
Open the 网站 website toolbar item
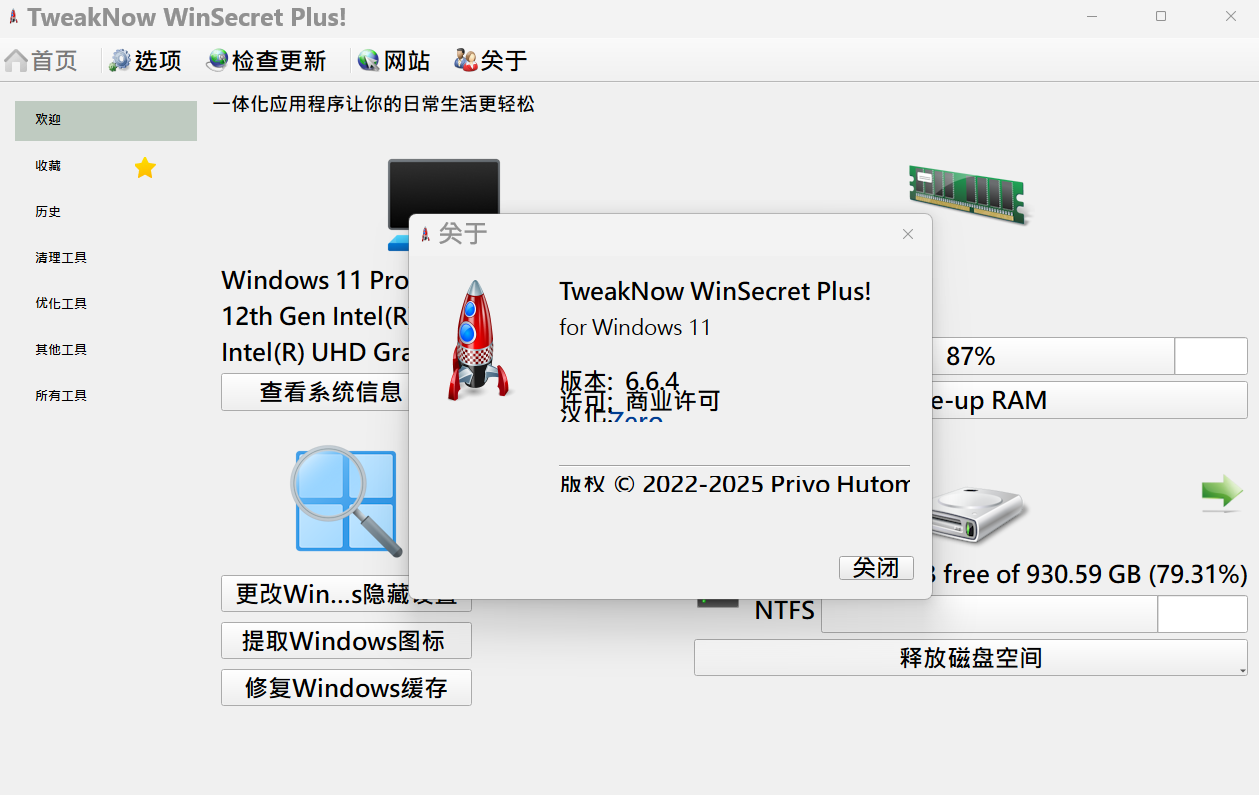click(394, 61)
